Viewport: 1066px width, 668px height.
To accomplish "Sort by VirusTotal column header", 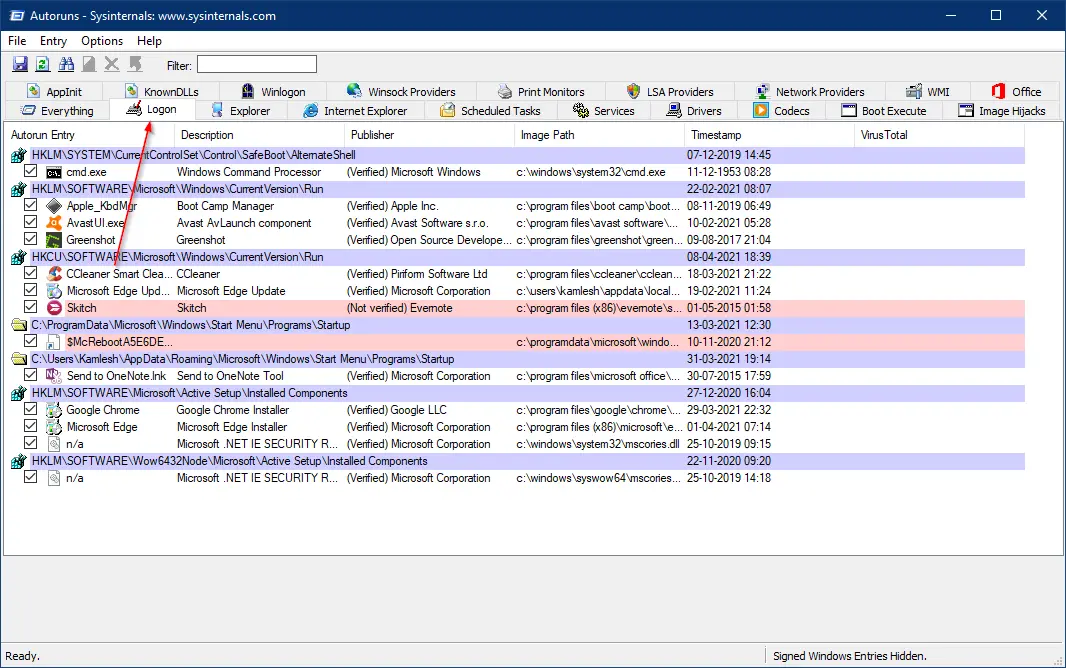I will (939, 135).
